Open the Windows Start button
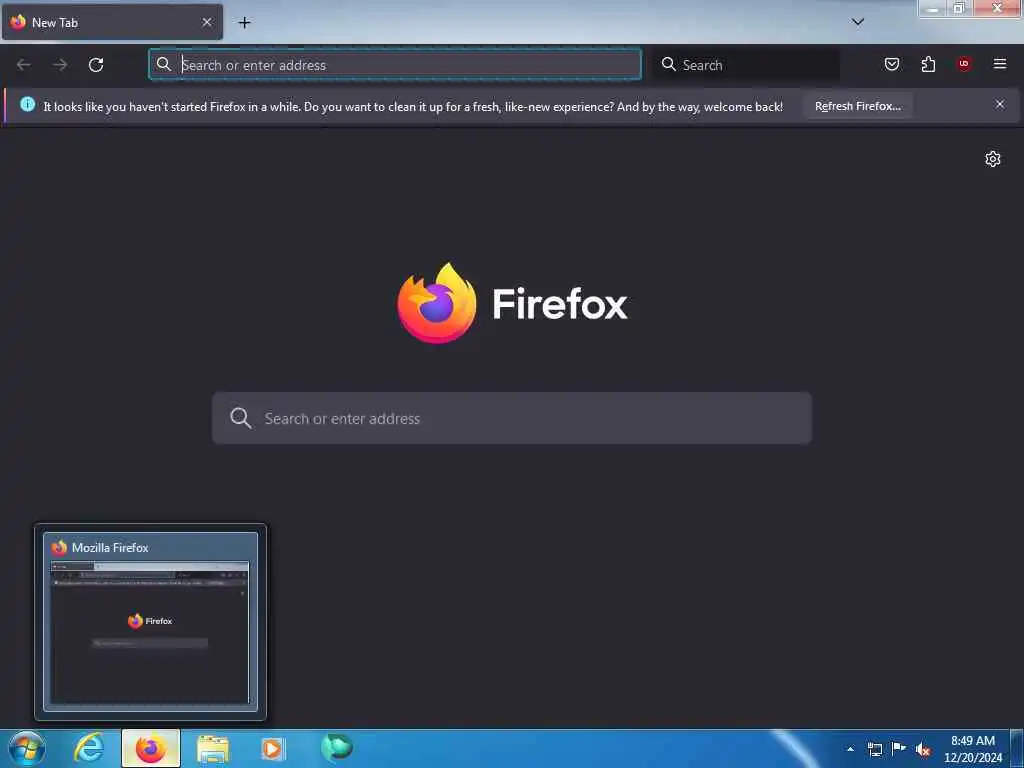 point(27,749)
